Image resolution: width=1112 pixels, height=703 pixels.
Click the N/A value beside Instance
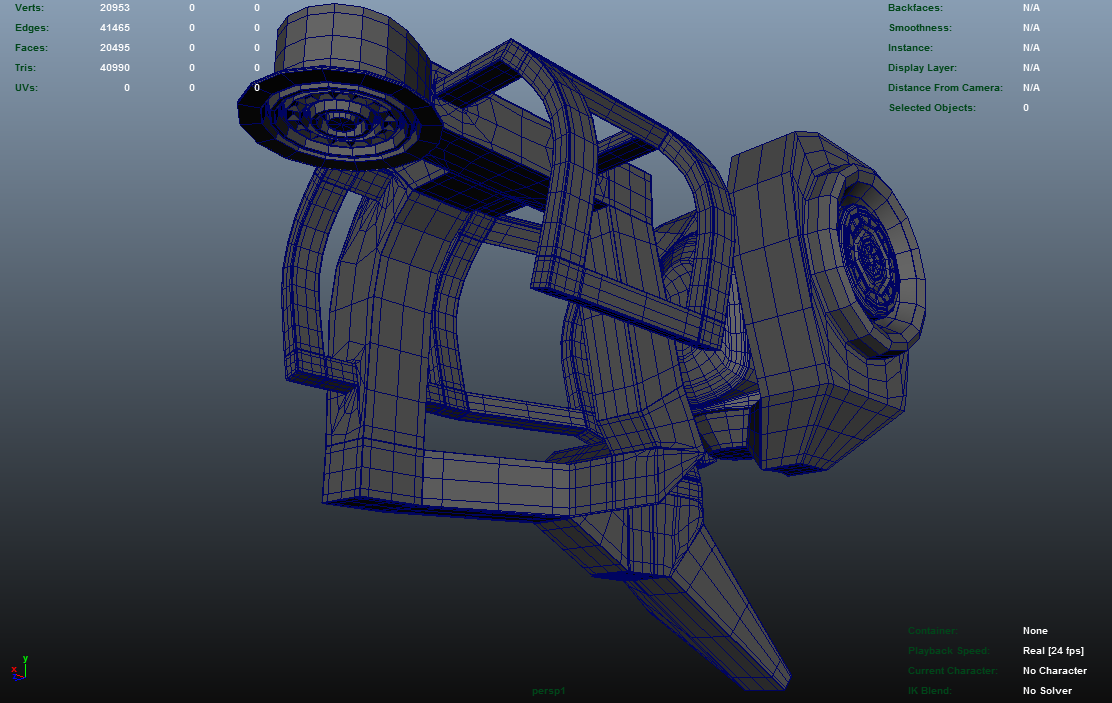click(1031, 48)
